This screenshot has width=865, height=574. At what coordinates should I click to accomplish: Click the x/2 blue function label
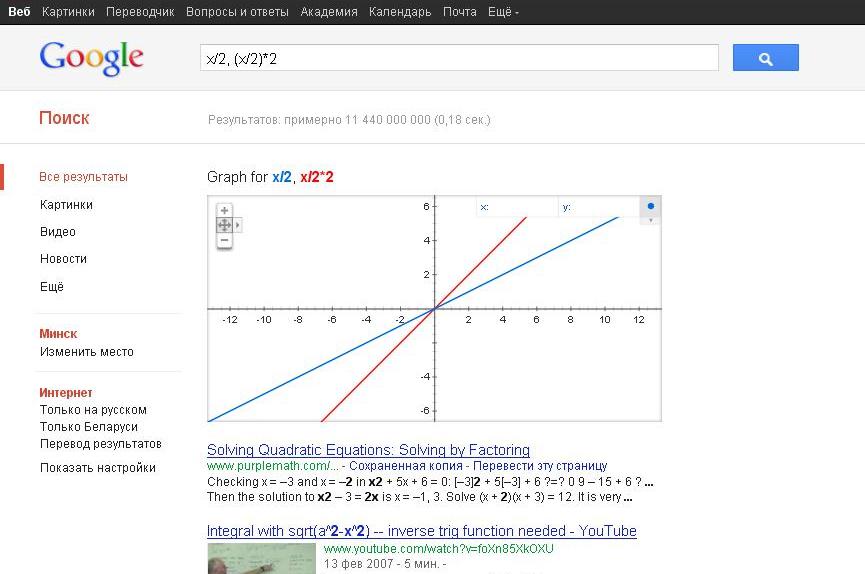(281, 177)
